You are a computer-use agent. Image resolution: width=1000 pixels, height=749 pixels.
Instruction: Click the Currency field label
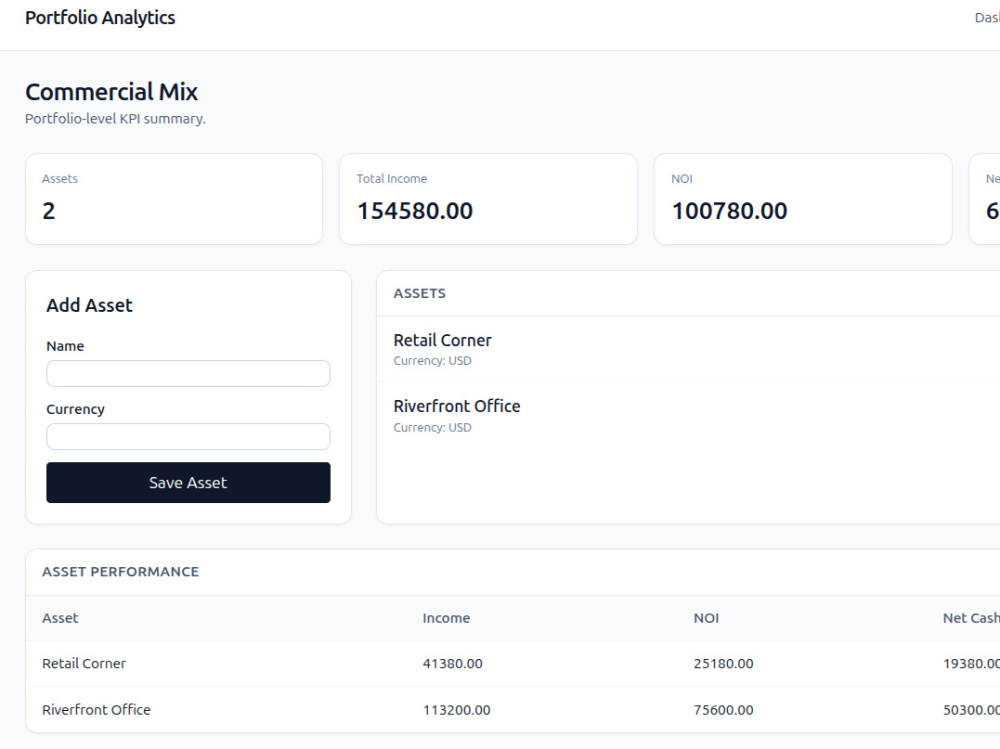[x=75, y=410]
